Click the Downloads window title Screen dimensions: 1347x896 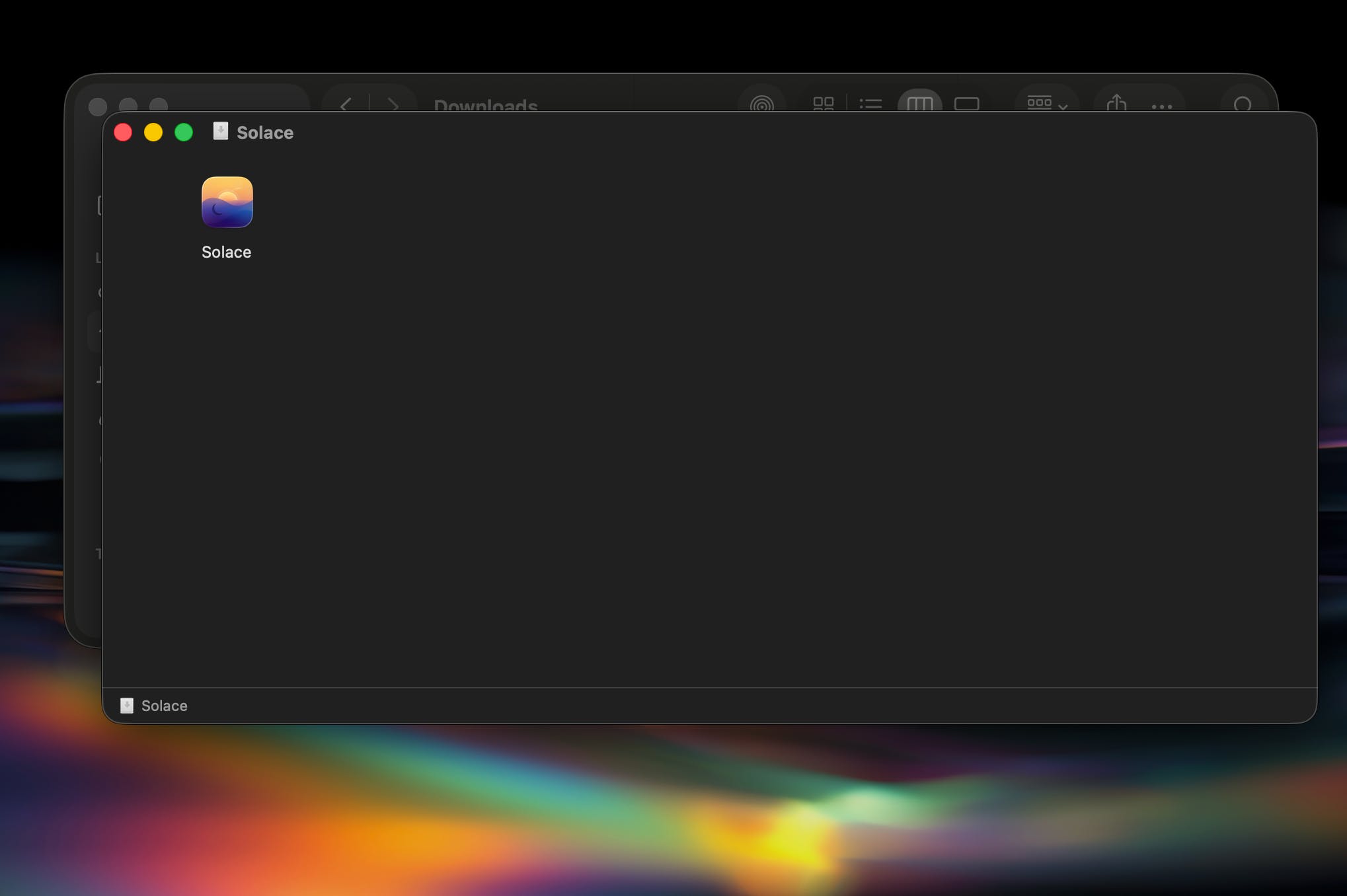point(485,106)
